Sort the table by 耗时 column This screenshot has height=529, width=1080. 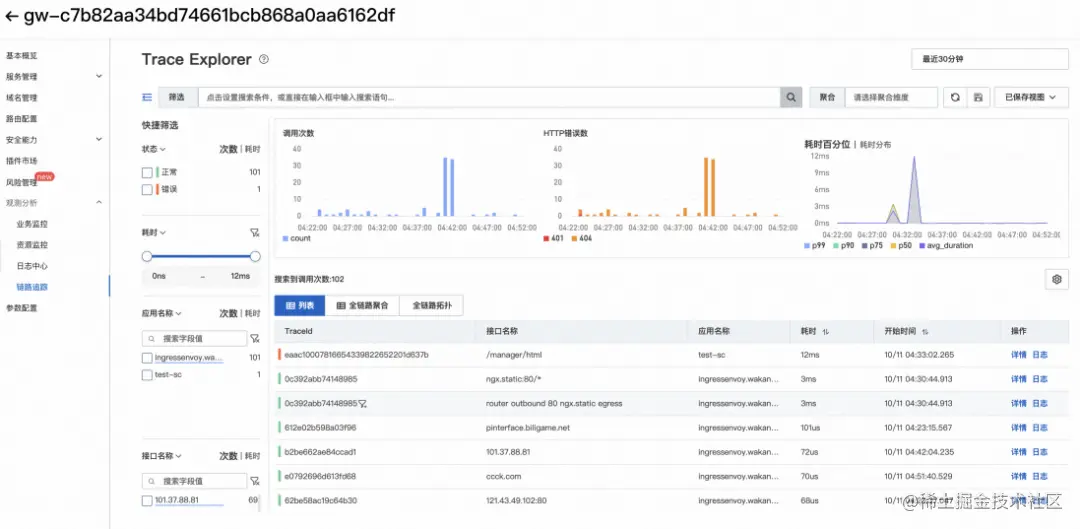click(825, 331)
